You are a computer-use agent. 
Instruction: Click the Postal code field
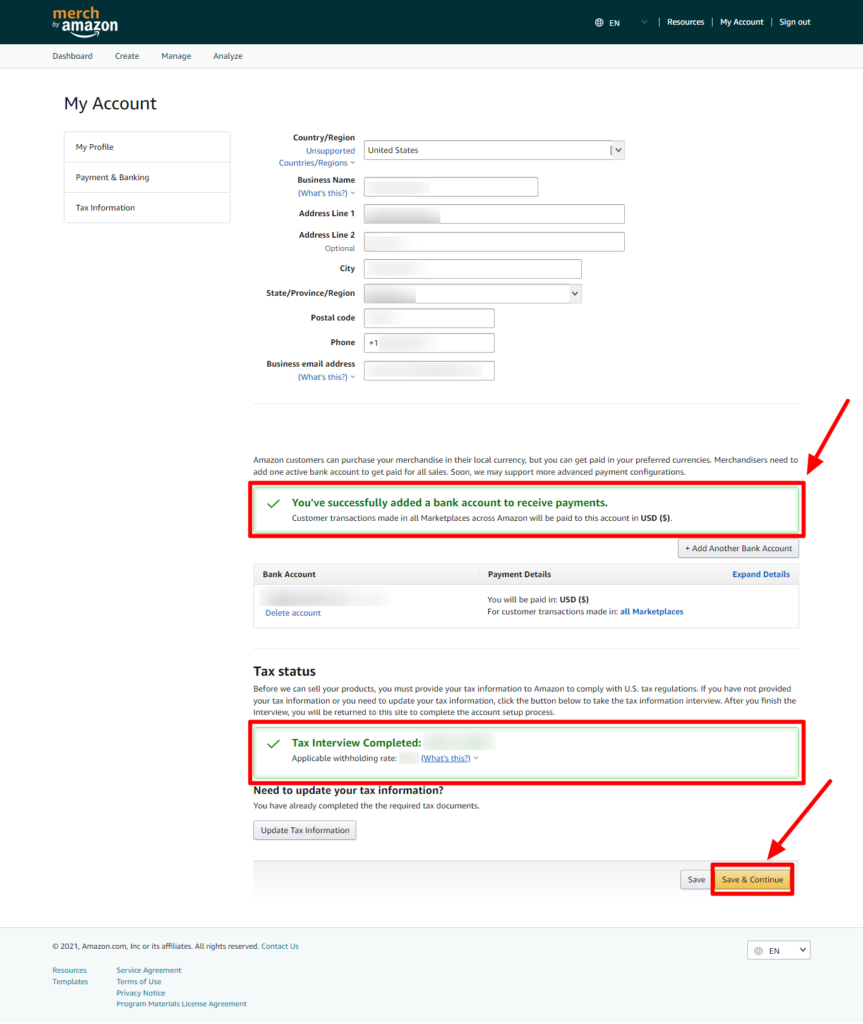[429, 318]
